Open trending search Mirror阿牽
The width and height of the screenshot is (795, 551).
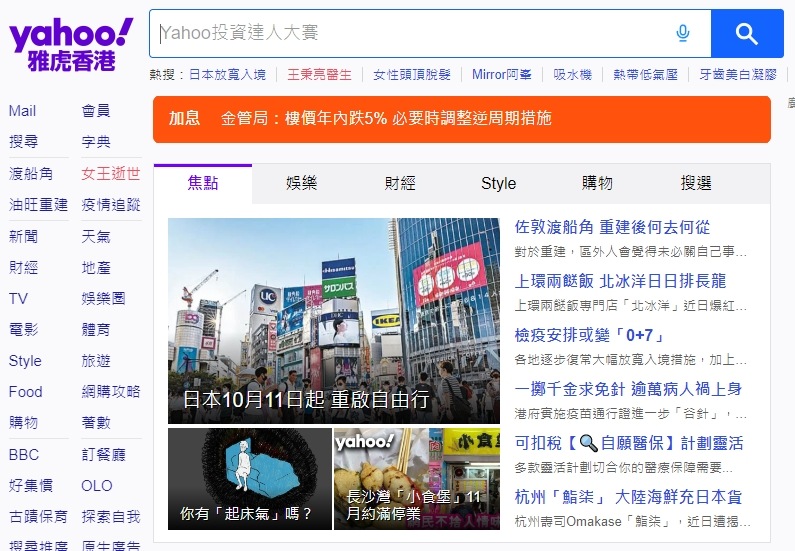(501, 75)
